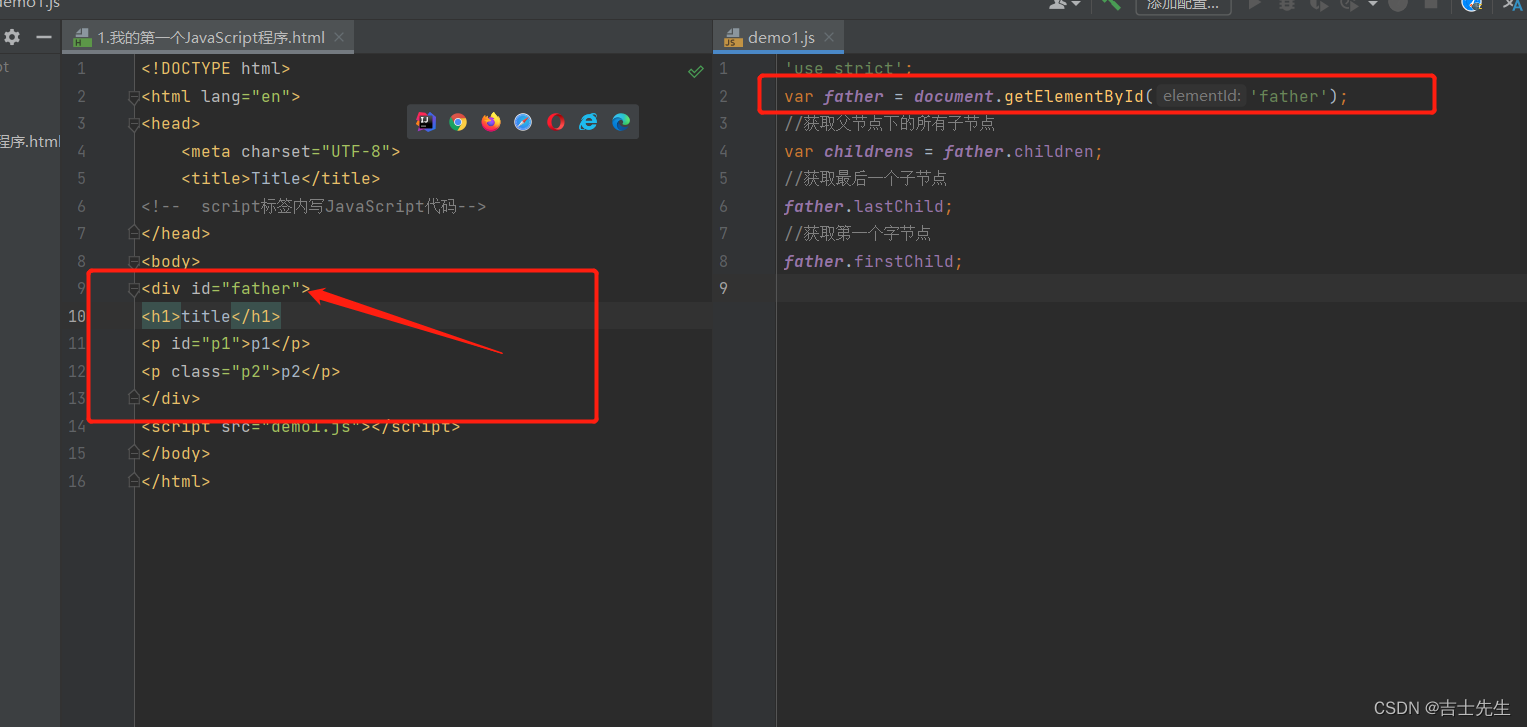Open the page in Internet Explorer
This screenshot has height=727, width=1527.
point(589,122)
